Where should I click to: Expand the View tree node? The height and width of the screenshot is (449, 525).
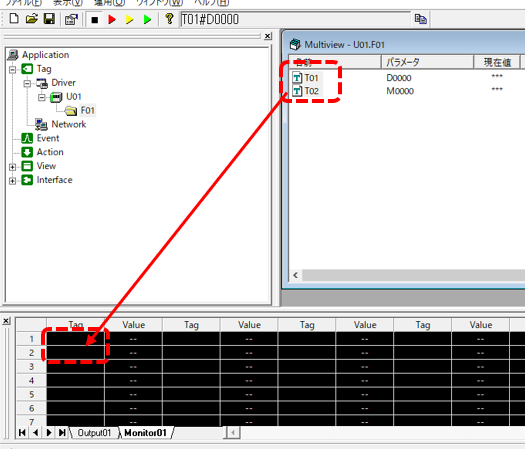pos(13,167)
